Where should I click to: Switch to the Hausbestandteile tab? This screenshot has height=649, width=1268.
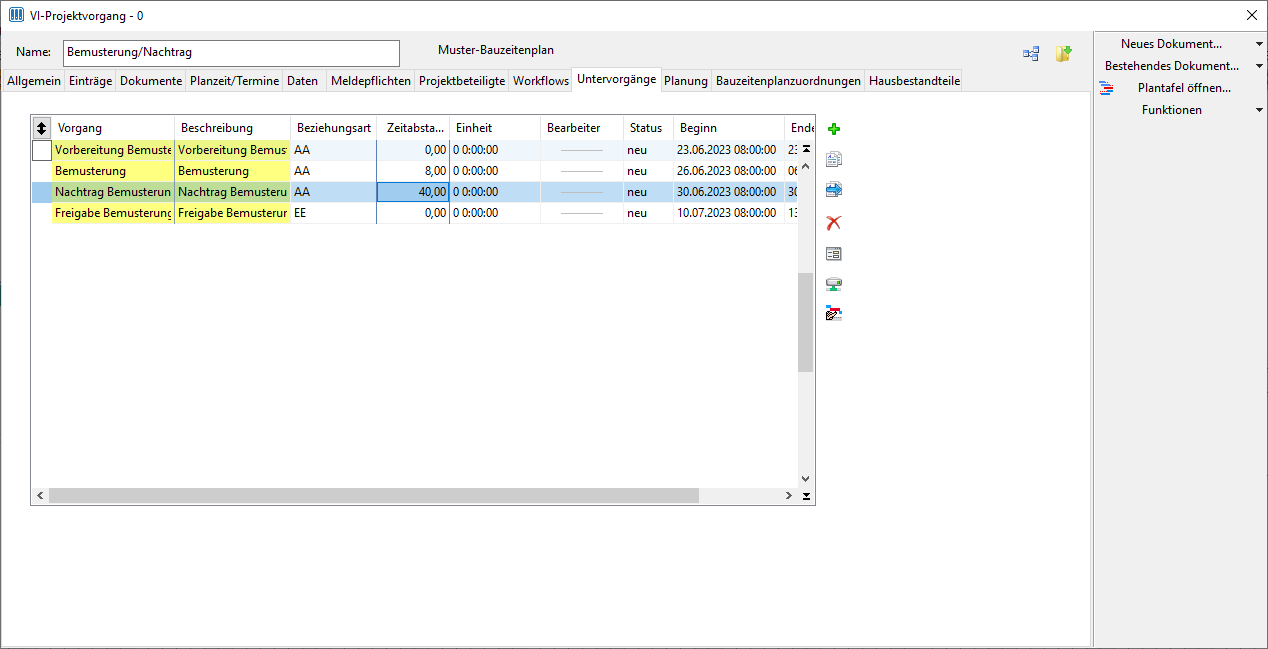(914, 81)
